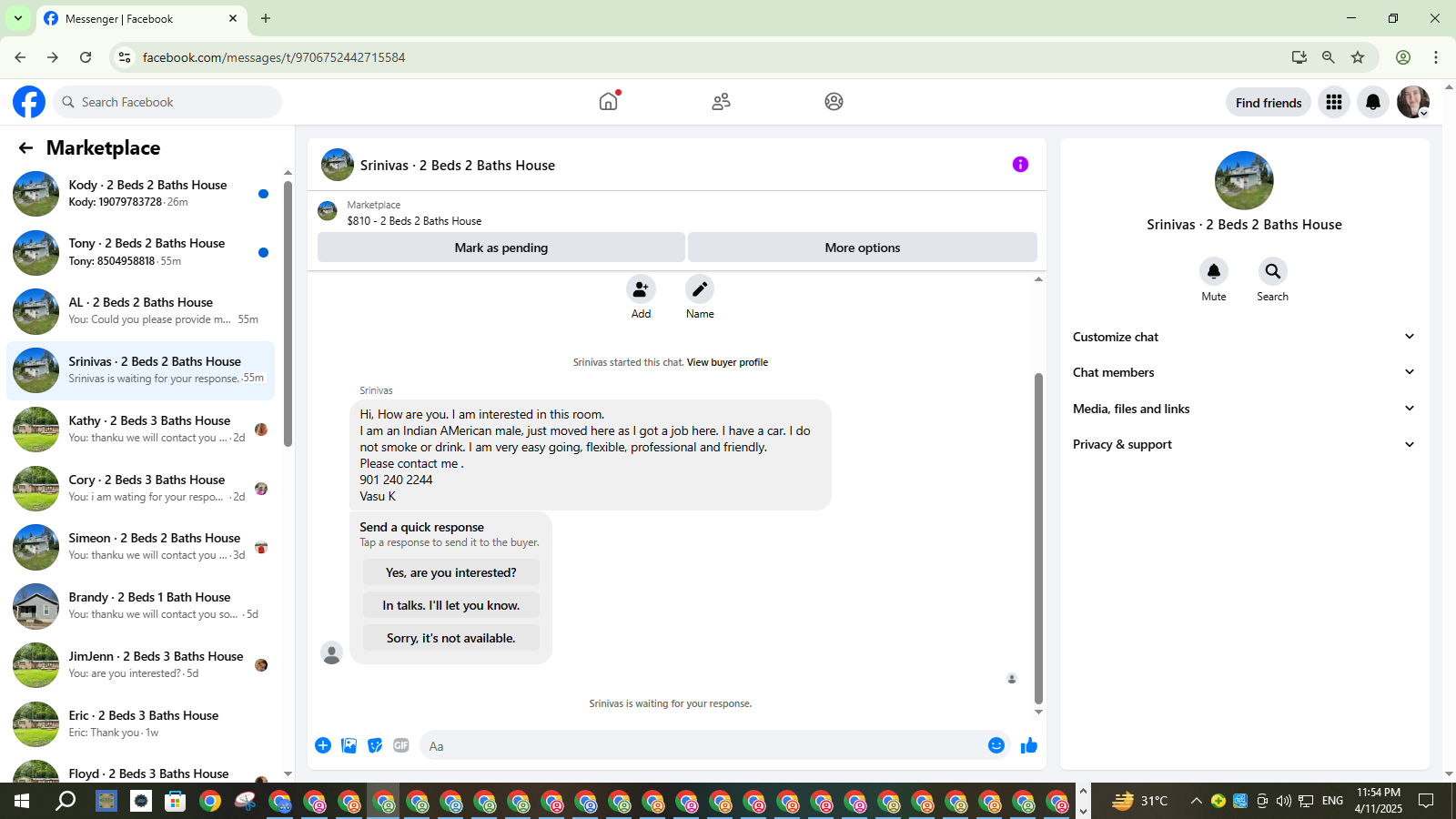Open the emoji picker in the message box
This screenshot has height=819, width=1456.
996,746
